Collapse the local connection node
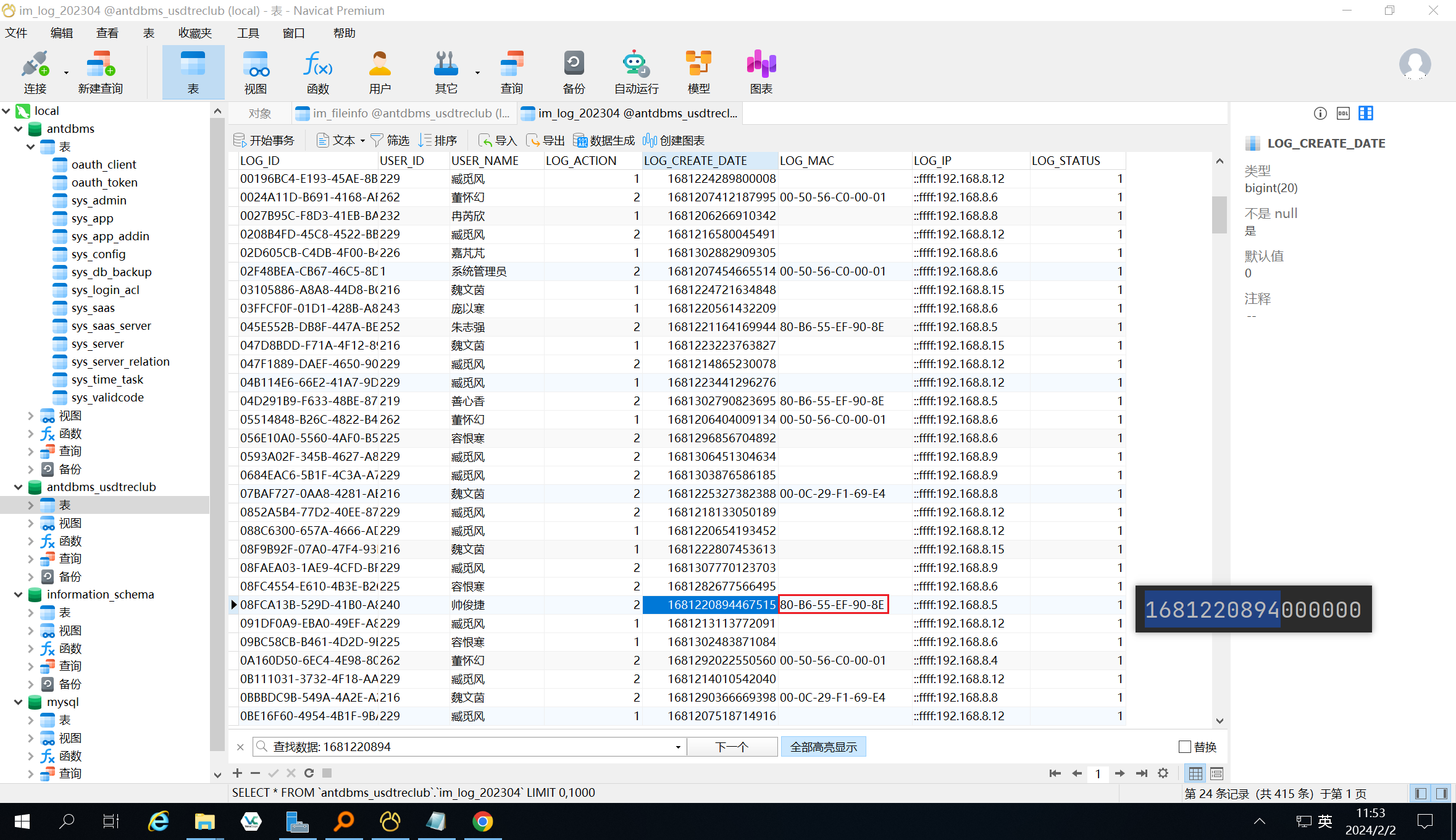The height and width of the screenshot is (840, 1456). coord(6,111)
